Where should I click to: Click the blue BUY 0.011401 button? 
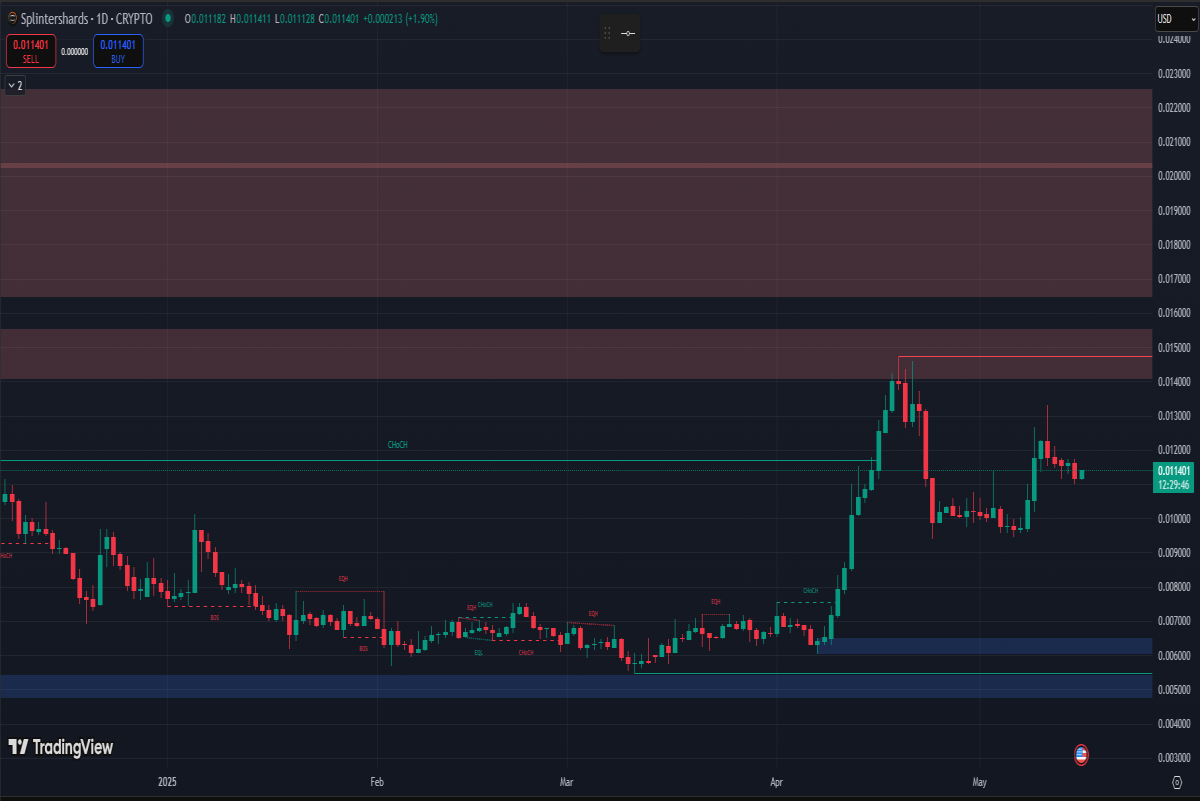click(118, 51)
